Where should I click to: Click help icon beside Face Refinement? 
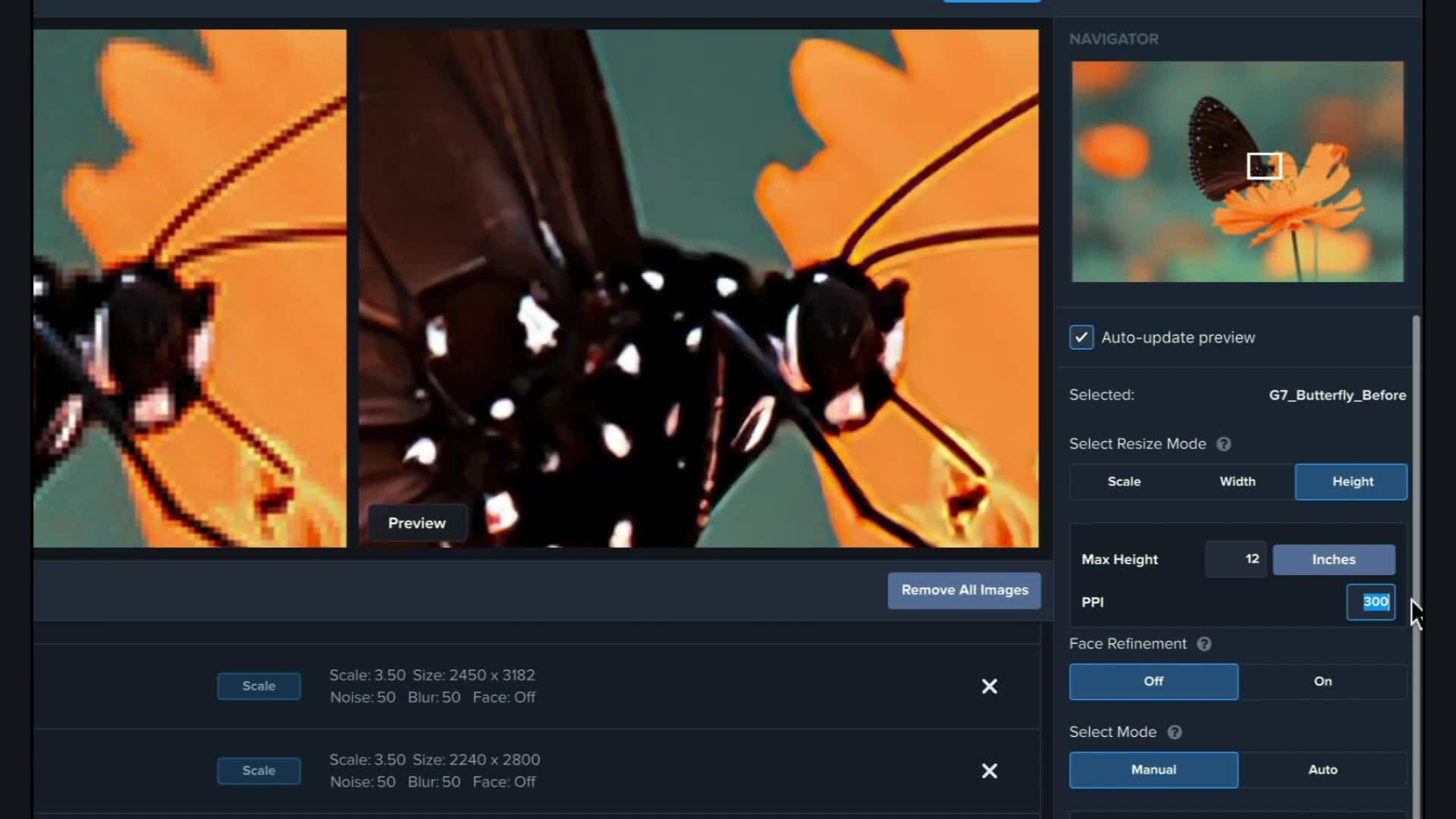1203,644
